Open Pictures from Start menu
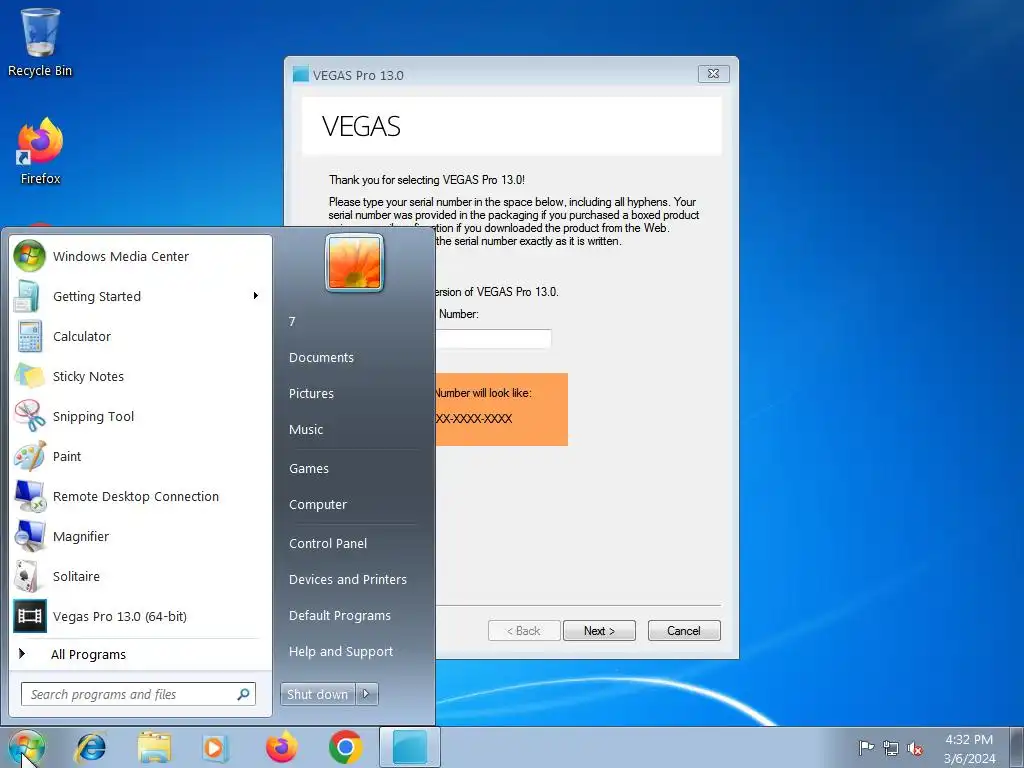 point(311,393)
